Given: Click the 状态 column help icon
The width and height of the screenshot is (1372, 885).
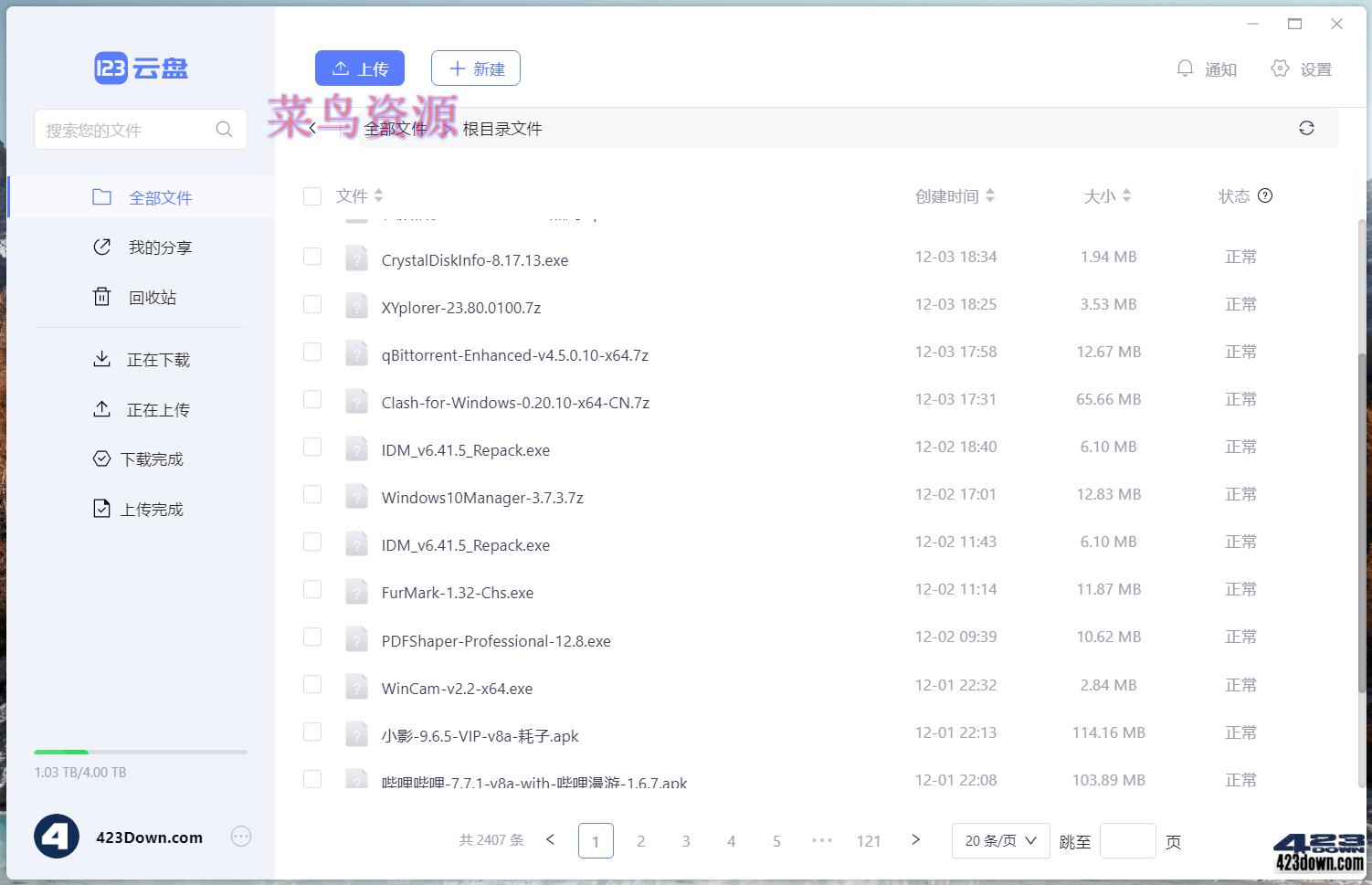Looking at the screenshot, I should pyautogui.click(x=1265, y=195).
